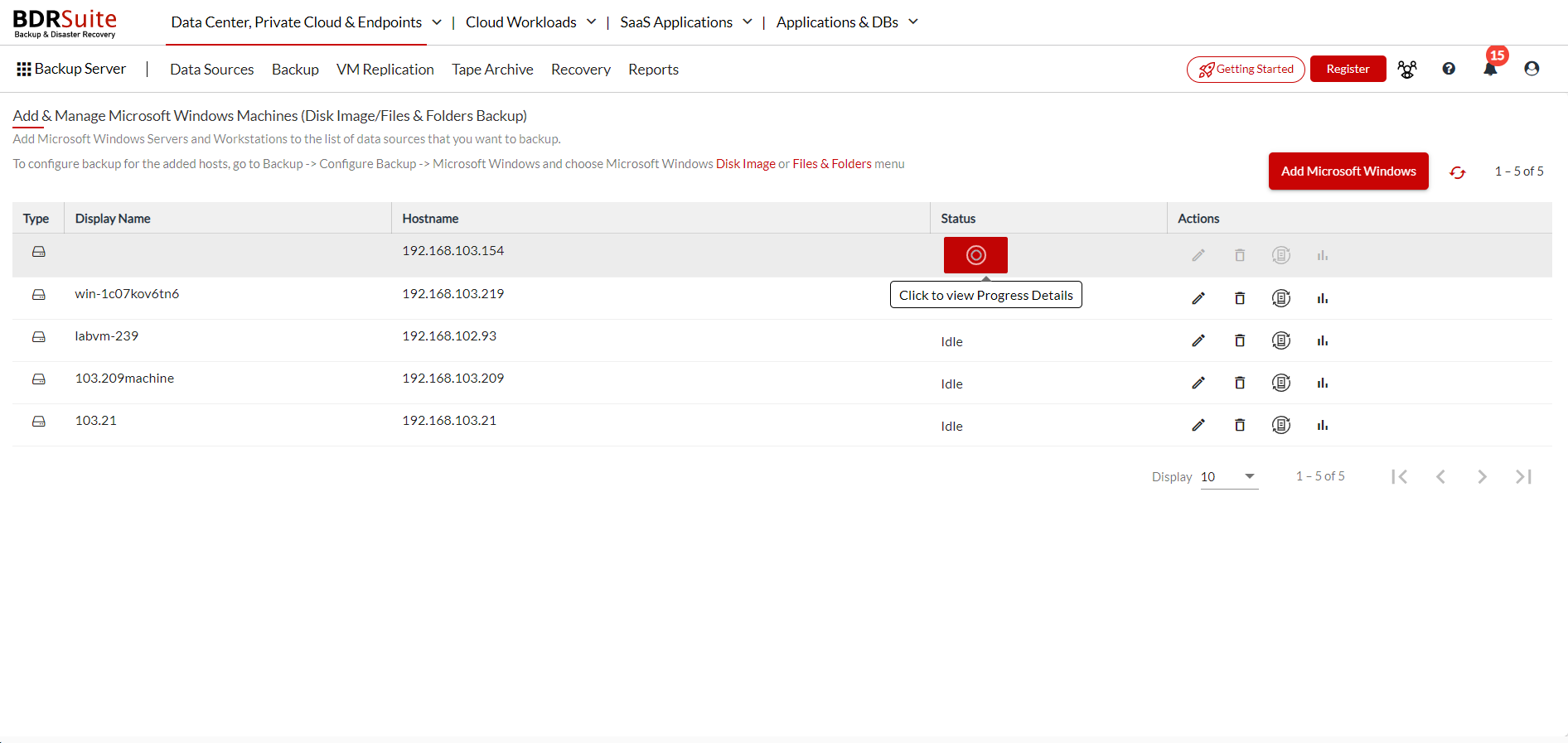
Task: Follow the Disk Image link
Action: [746, 164]
